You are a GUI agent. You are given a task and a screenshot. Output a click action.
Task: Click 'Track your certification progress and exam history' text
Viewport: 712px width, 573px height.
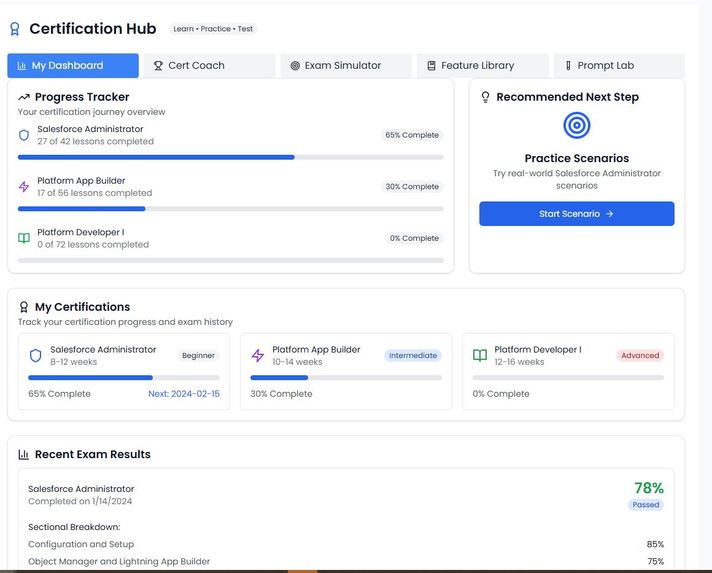(125, 322)
